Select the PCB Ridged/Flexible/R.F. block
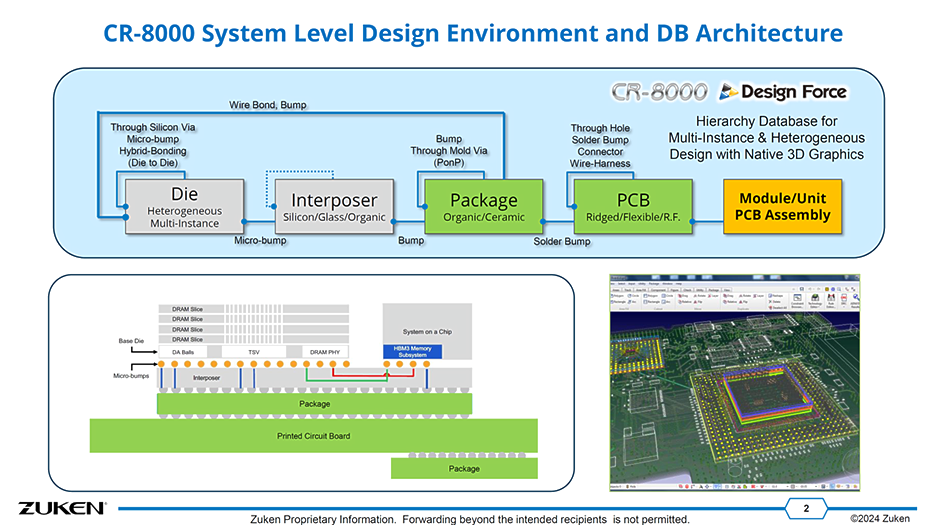 click(633, 207)
